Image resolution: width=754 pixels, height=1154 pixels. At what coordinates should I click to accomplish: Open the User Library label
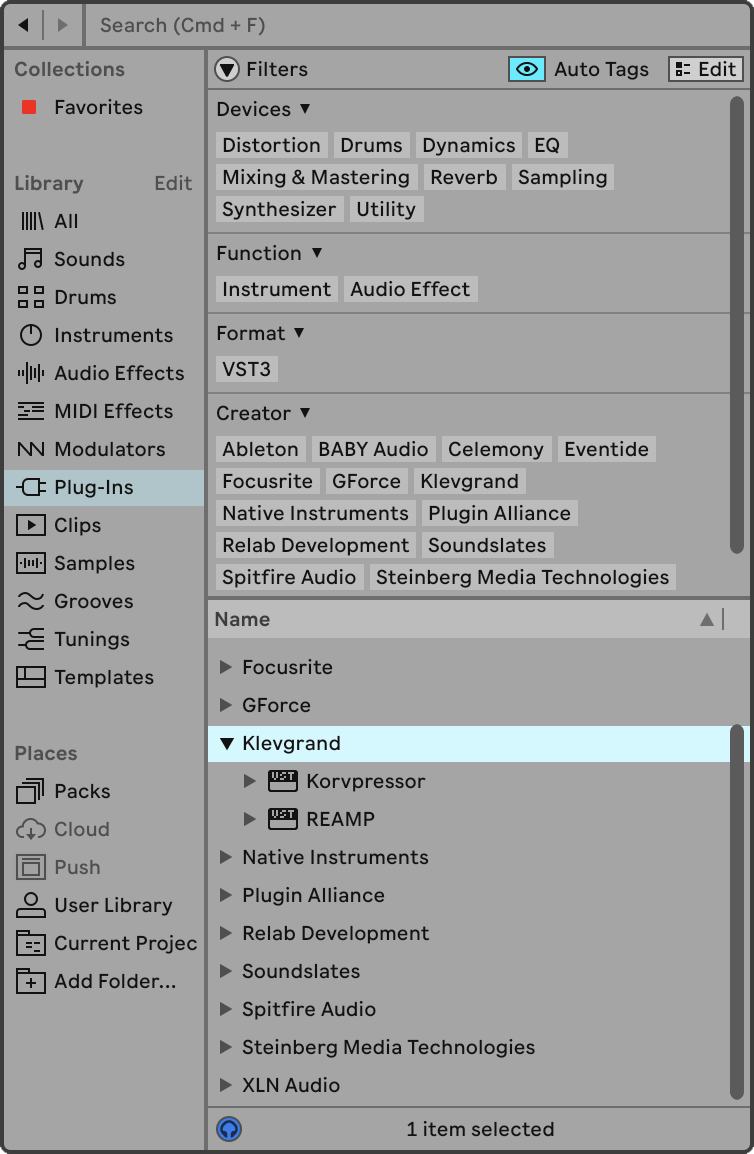(113, 906)
